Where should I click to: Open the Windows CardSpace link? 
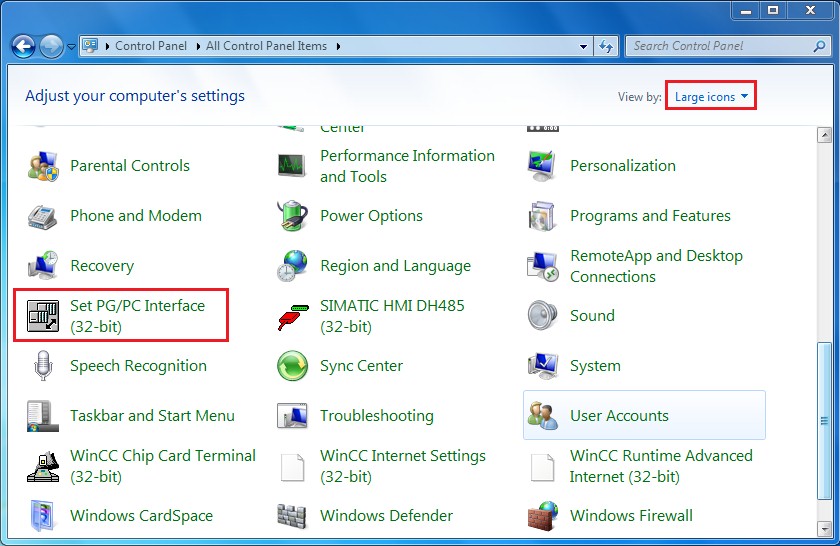point(141,515)
